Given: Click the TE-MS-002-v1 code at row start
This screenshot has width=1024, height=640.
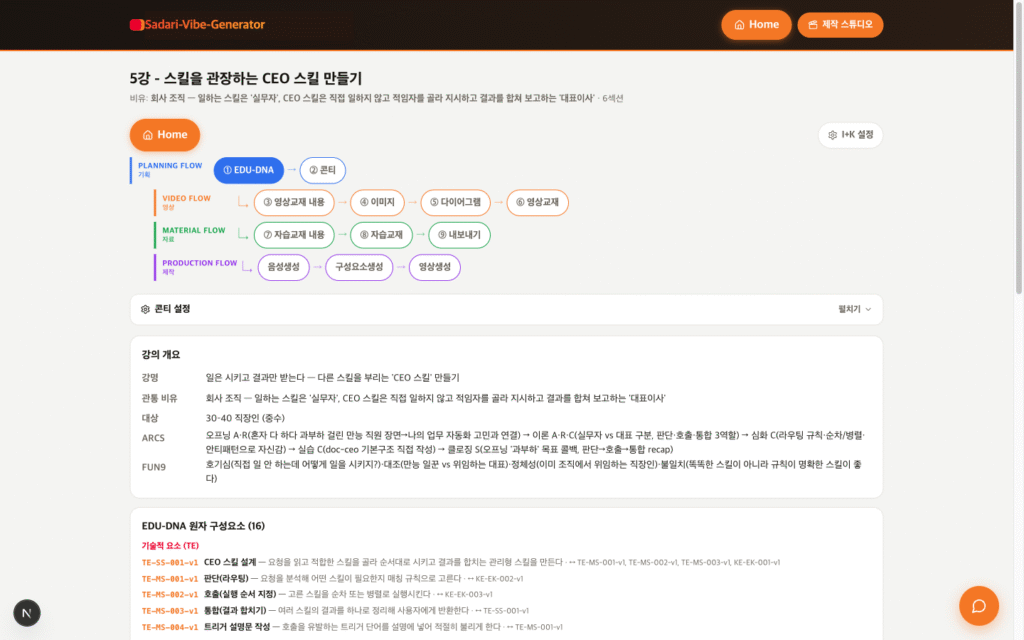Looking at the screenshot, I should (x=169, y=595).
